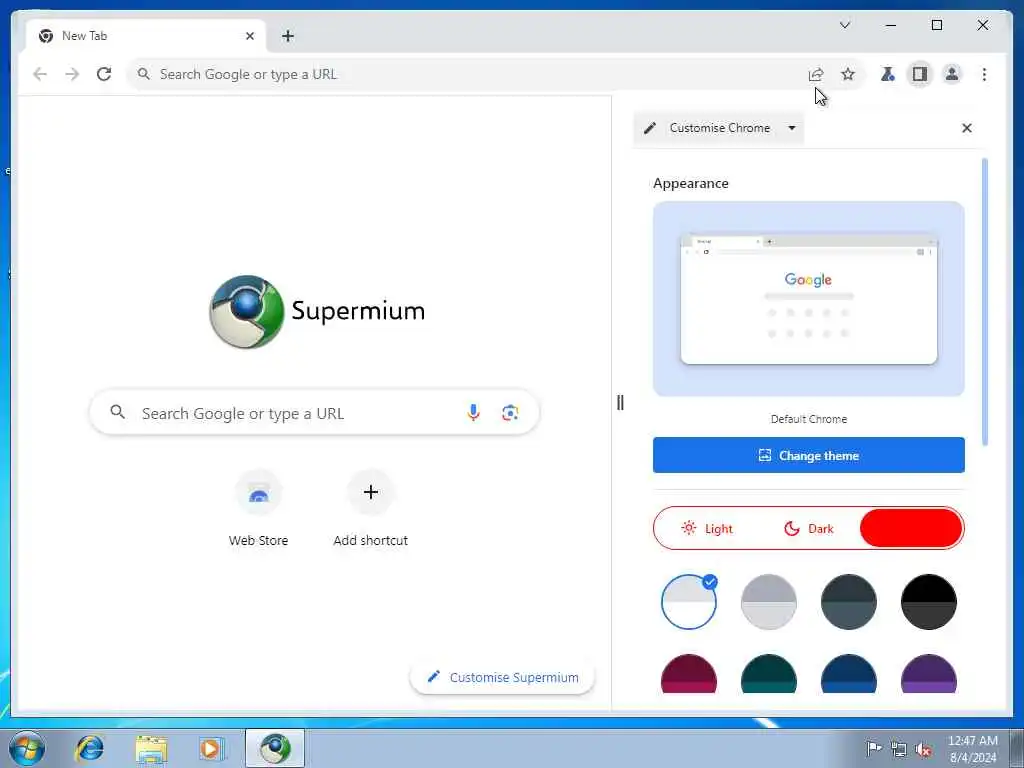Viewport: 1024px width, 768px height.
Task: Pick the black colour swatch
Action: pyautogui.click(x=929, y=602)
